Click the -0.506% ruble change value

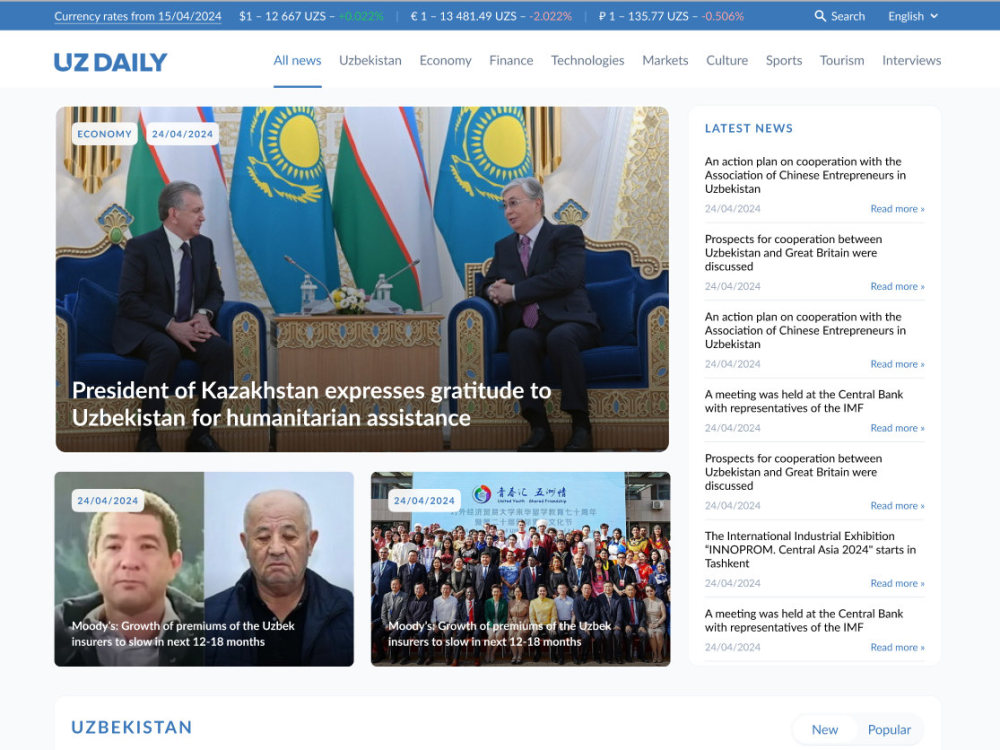click(x=723, y=16)
